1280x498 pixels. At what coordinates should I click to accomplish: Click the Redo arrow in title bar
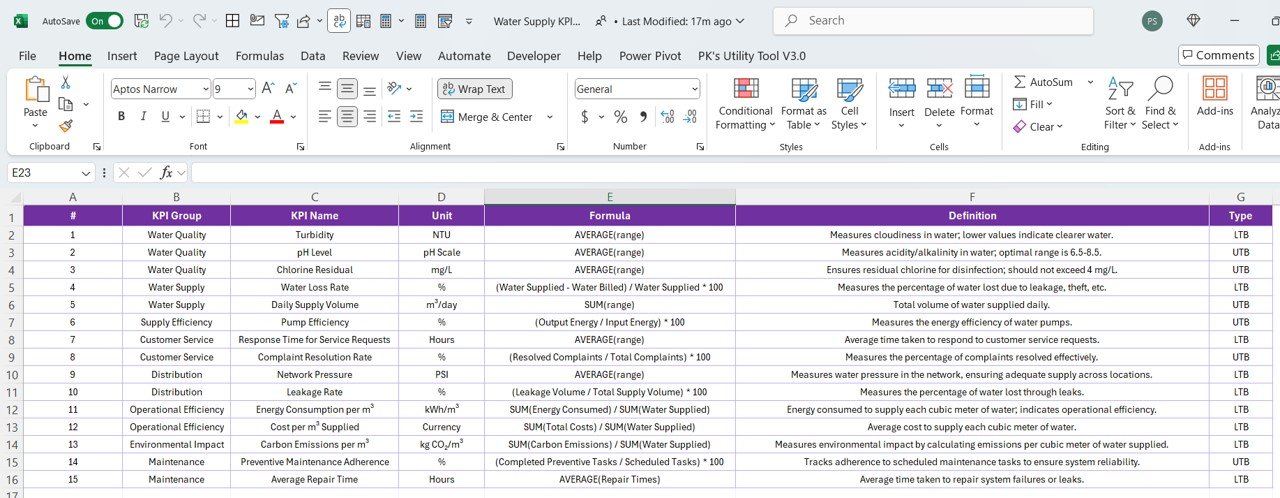[x=199, y=20]
